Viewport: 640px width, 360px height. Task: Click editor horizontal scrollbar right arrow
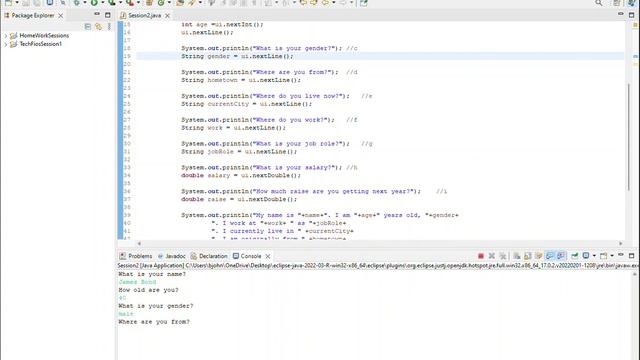(620, 243)
